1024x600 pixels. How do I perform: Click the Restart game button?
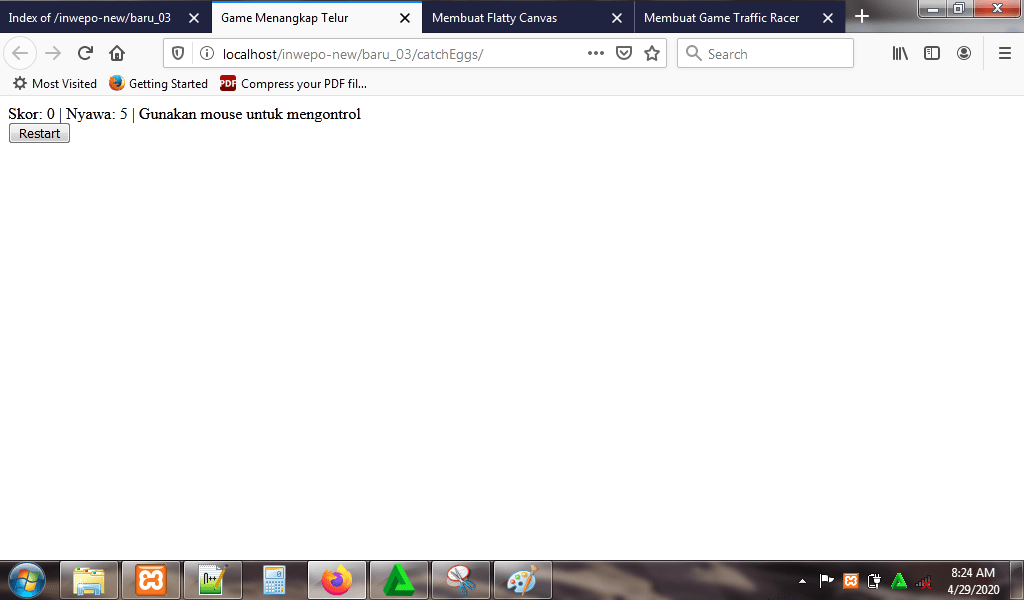point(39,133)
